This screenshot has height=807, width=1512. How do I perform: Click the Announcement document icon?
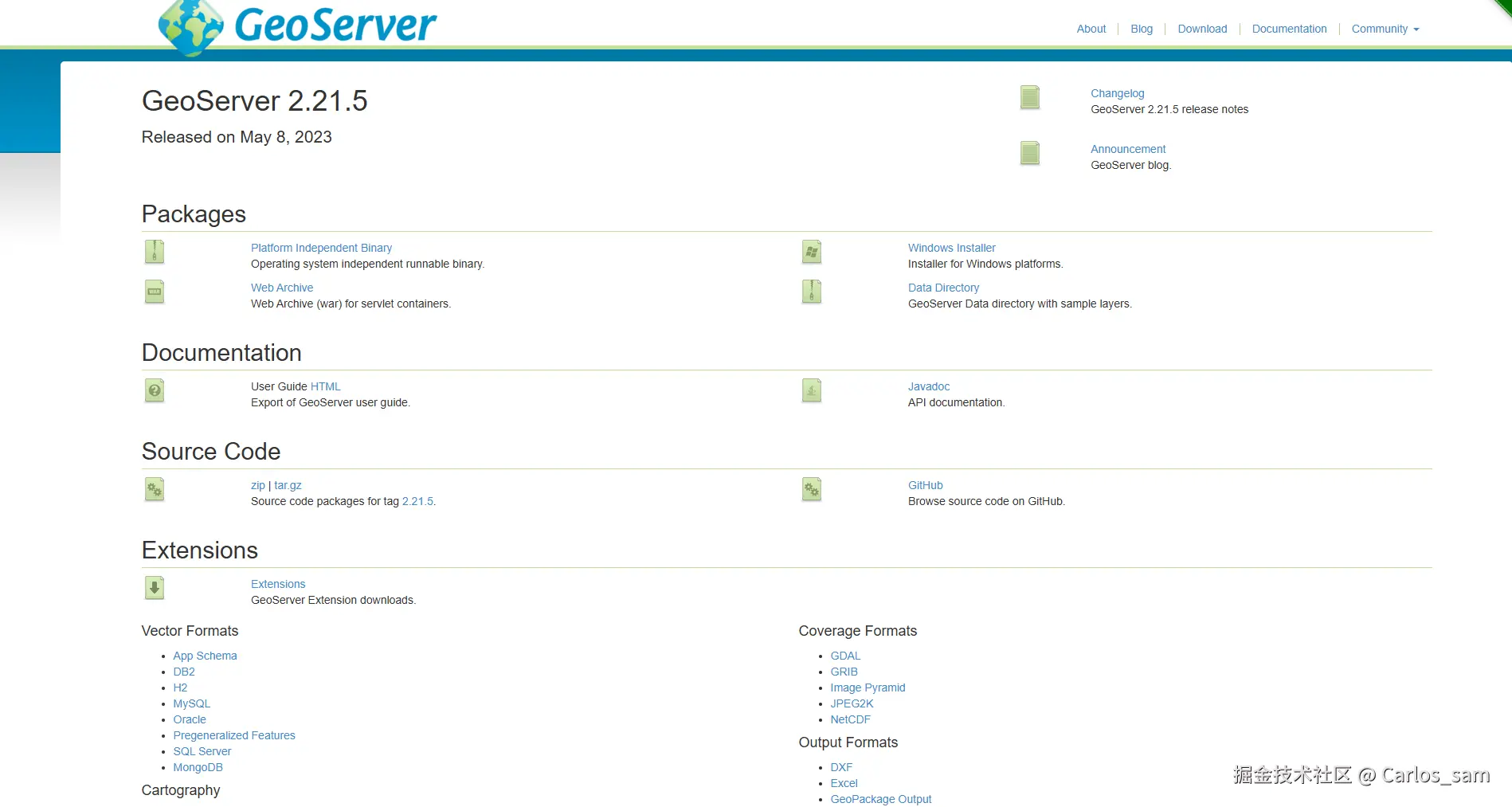(1030, 153)
